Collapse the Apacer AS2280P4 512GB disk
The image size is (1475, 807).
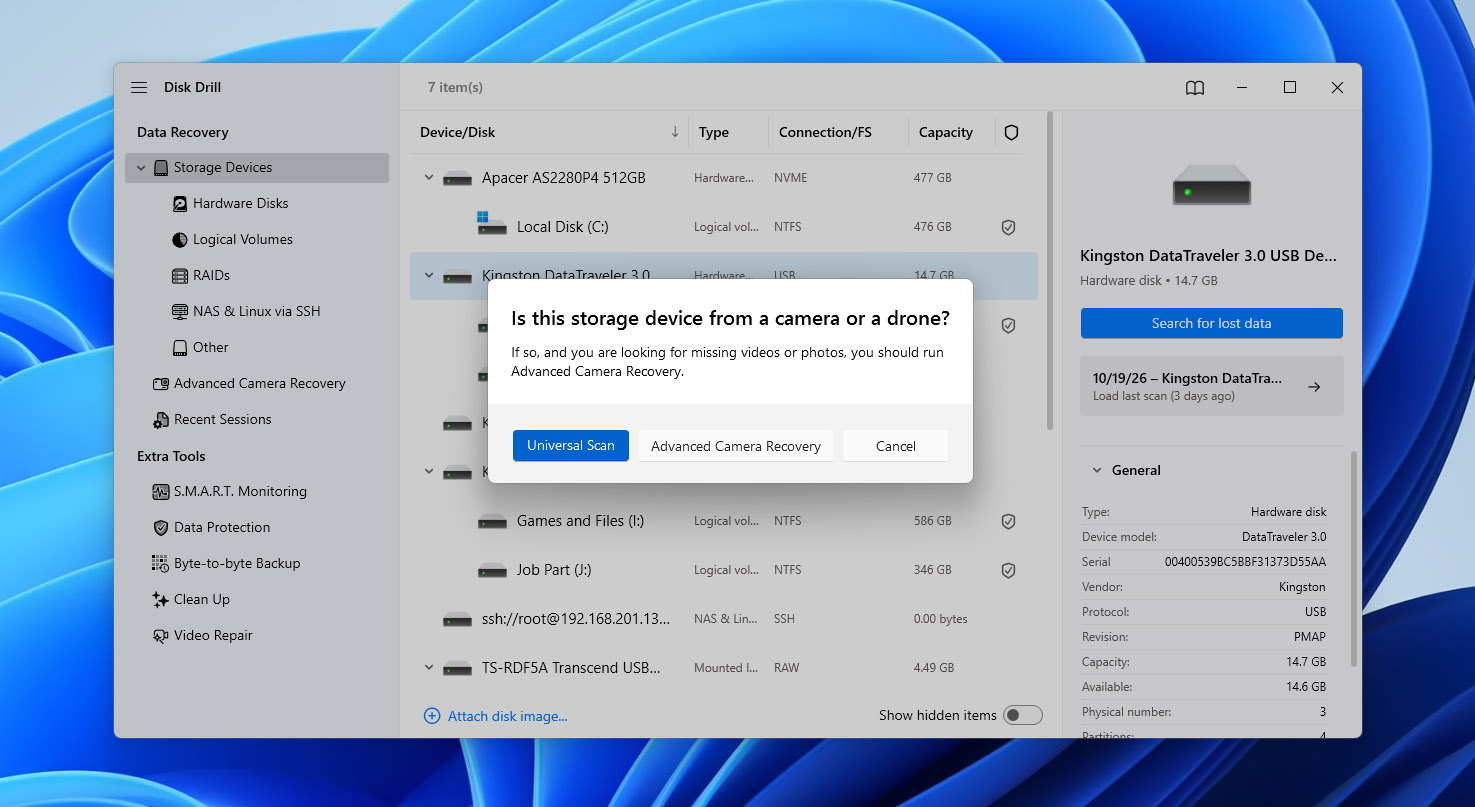[429, 178]
